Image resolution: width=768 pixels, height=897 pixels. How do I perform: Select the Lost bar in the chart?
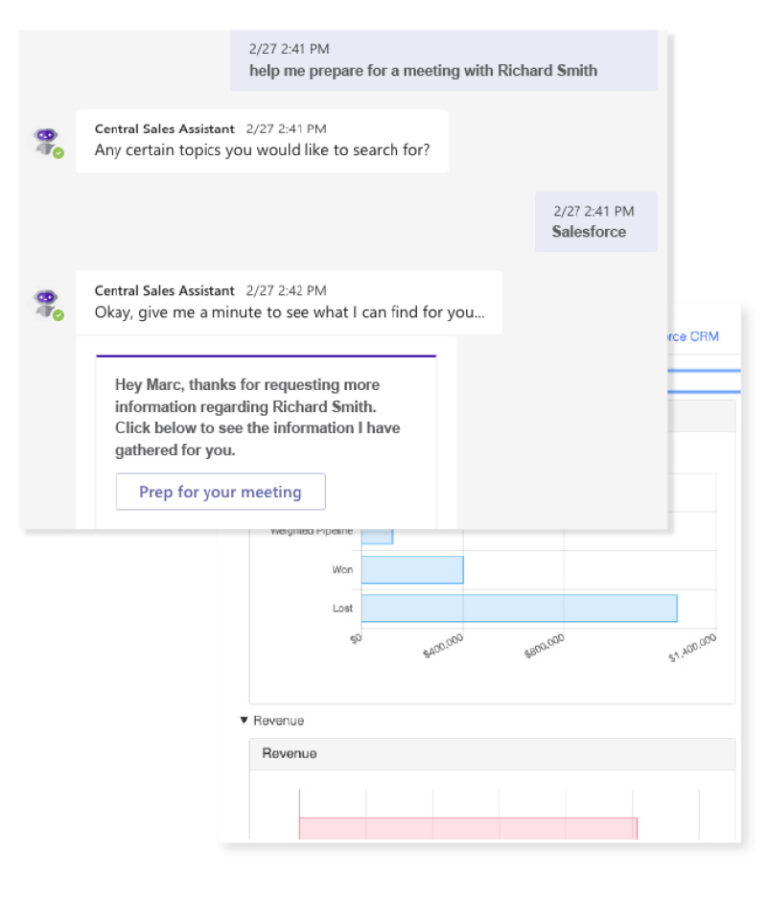tap(518, 608)
